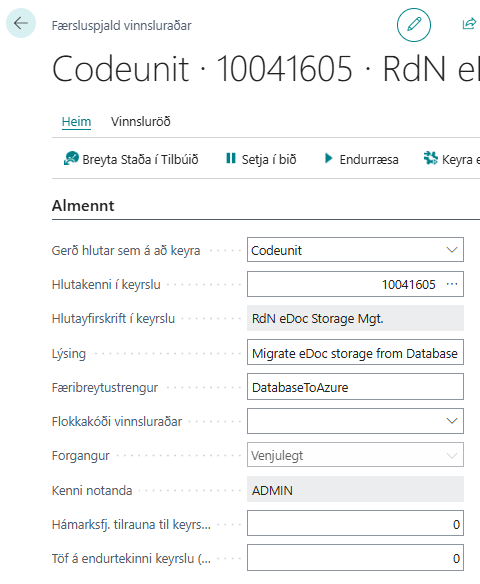The height and width of the screenshot is (584, 480).
Task: Click the play icon for Endurræsa
Action: [x=328, y=158]
